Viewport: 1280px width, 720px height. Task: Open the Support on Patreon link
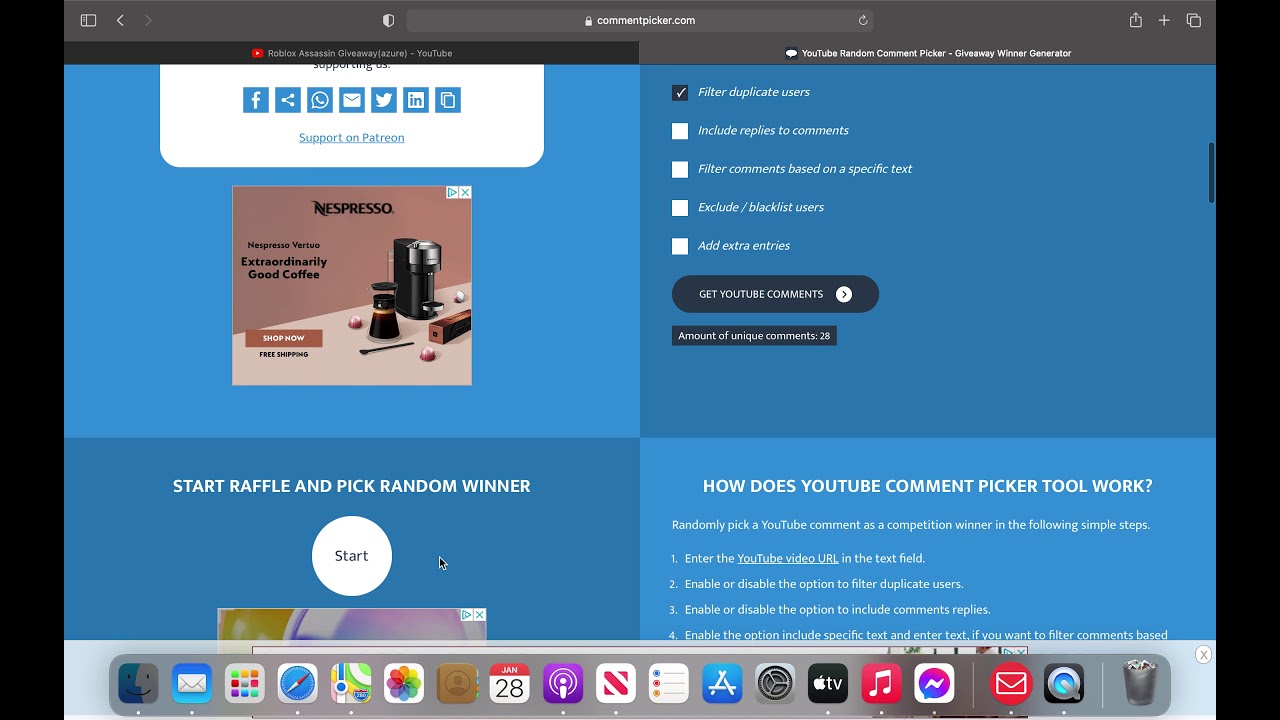click(x=352, y=138)
